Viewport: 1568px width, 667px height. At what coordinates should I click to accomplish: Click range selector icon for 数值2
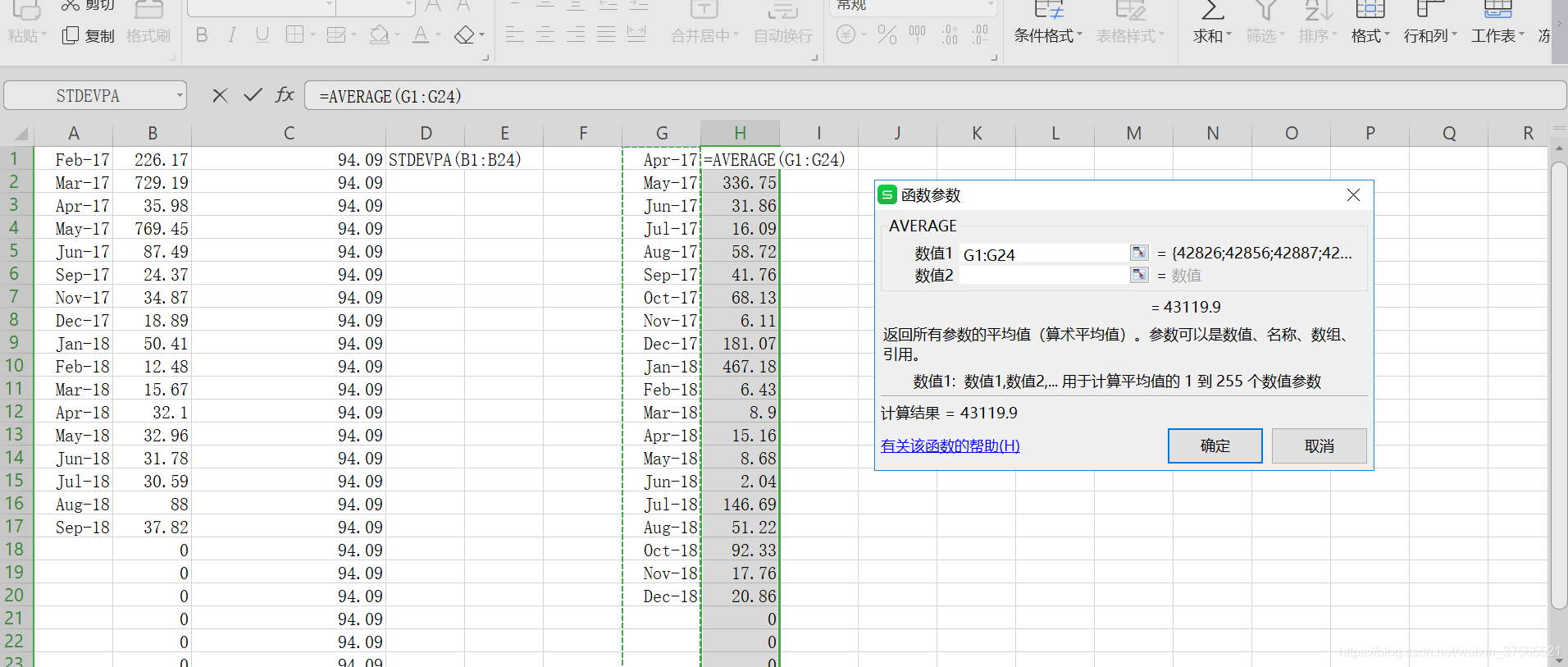1139,275
